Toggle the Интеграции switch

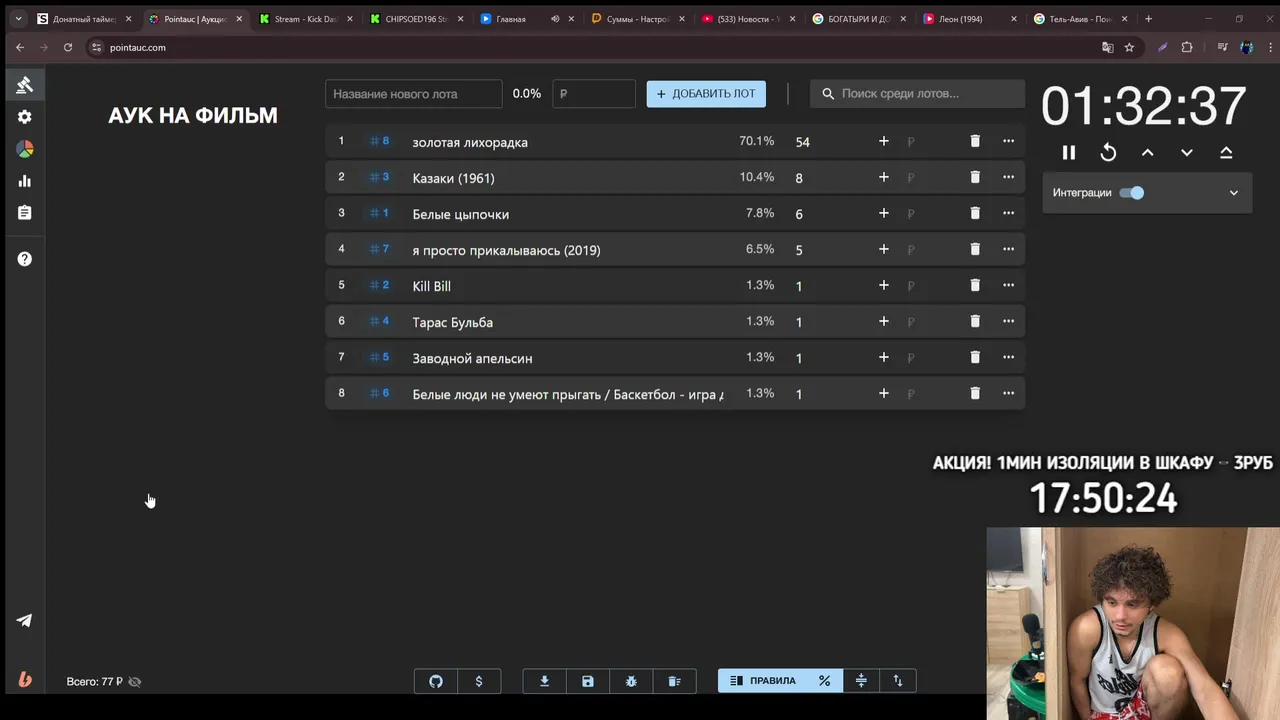pyautogui.click(x=1132, y=193)
